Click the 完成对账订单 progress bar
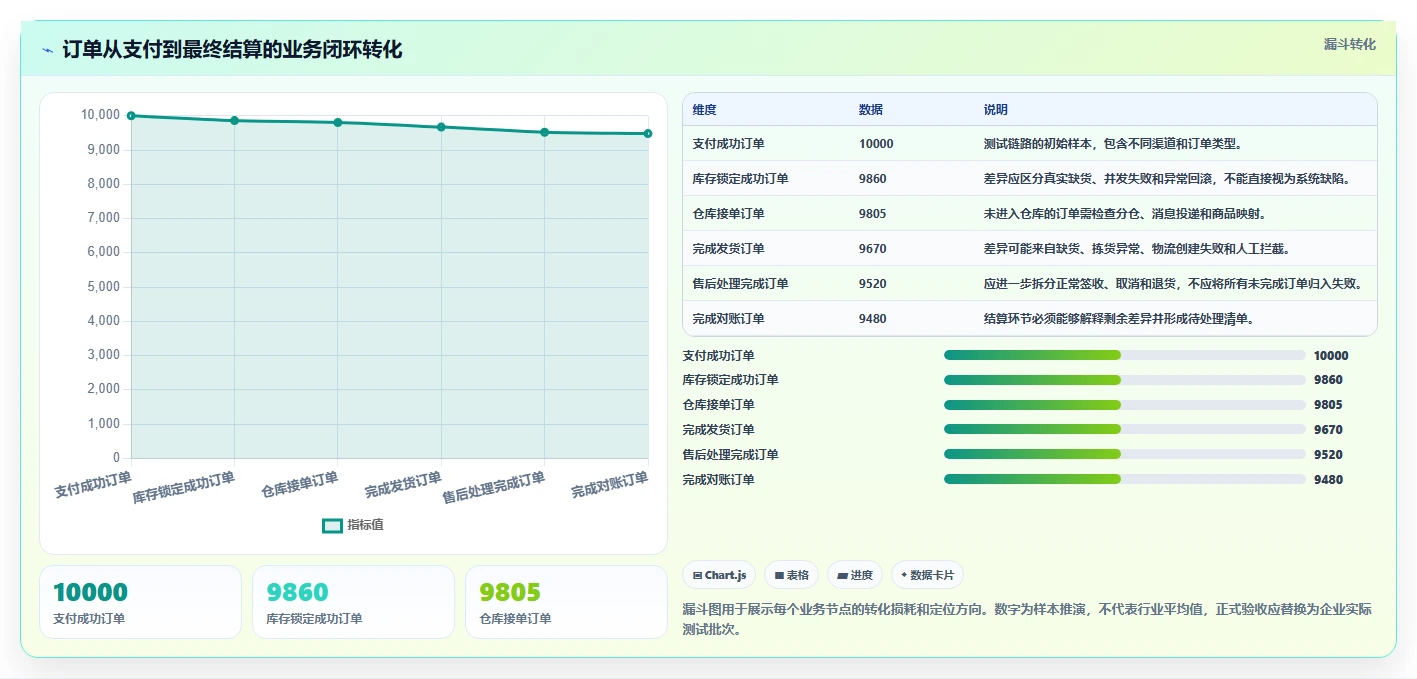The height and width of the screenshot is (679, 1417). pyautogui.click(x=1125, y=479)
